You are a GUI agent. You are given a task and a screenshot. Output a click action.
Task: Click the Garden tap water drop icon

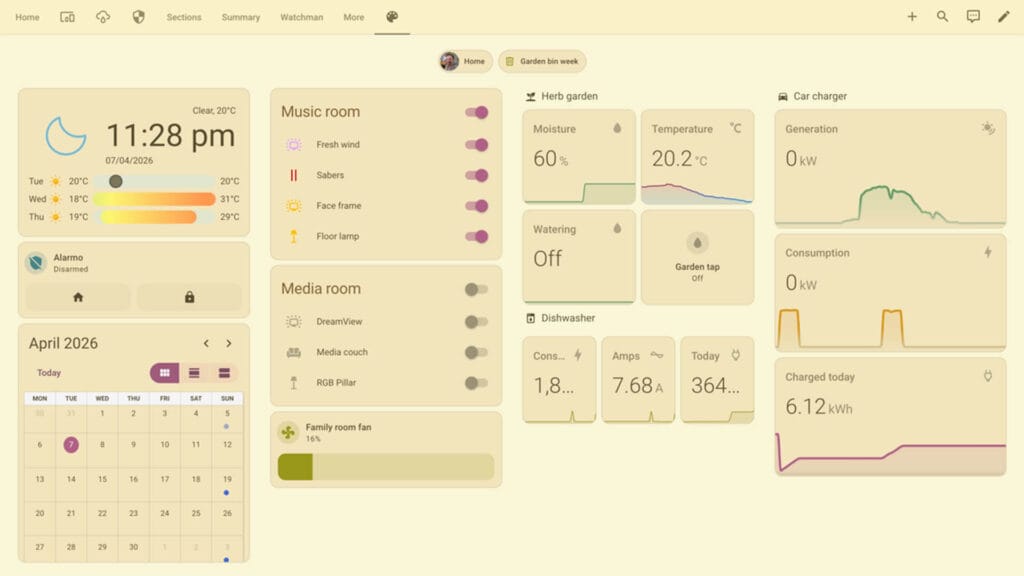tap(697, 243)
